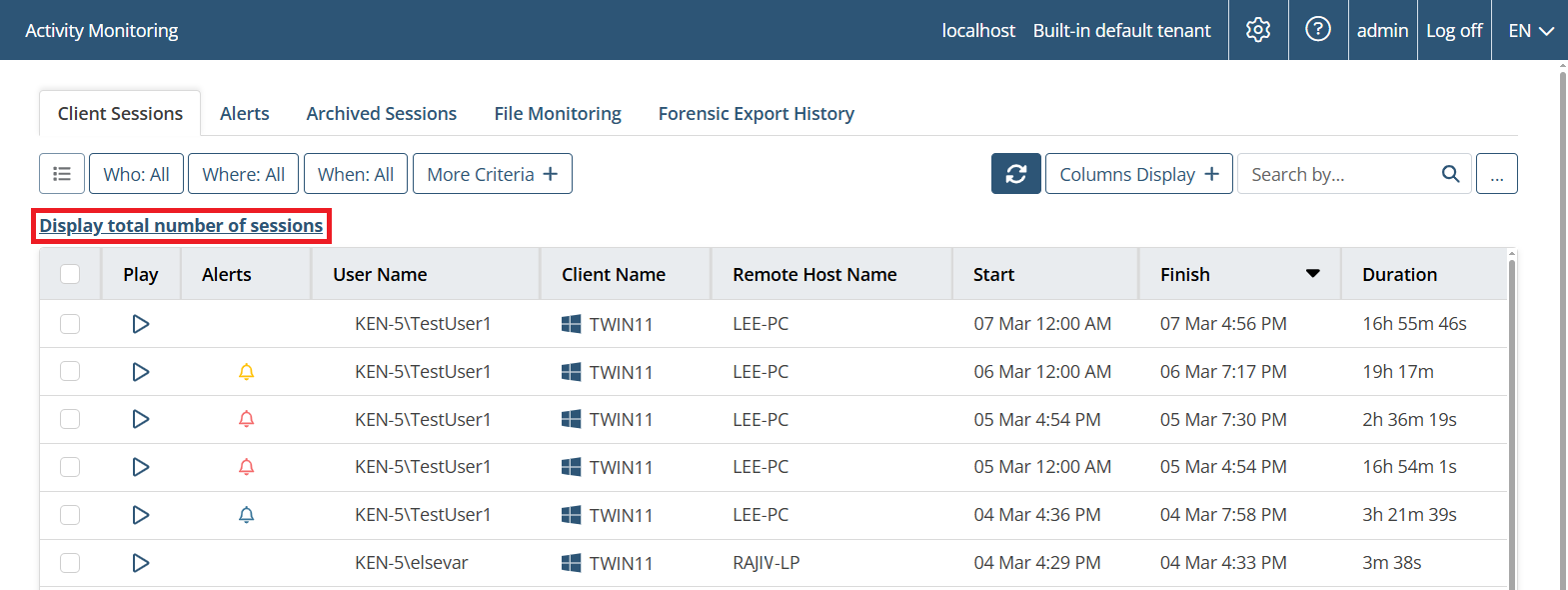Screen dimensions: 1568x590
Task: Click the list view icon button
Action: [x=62, y=174]
